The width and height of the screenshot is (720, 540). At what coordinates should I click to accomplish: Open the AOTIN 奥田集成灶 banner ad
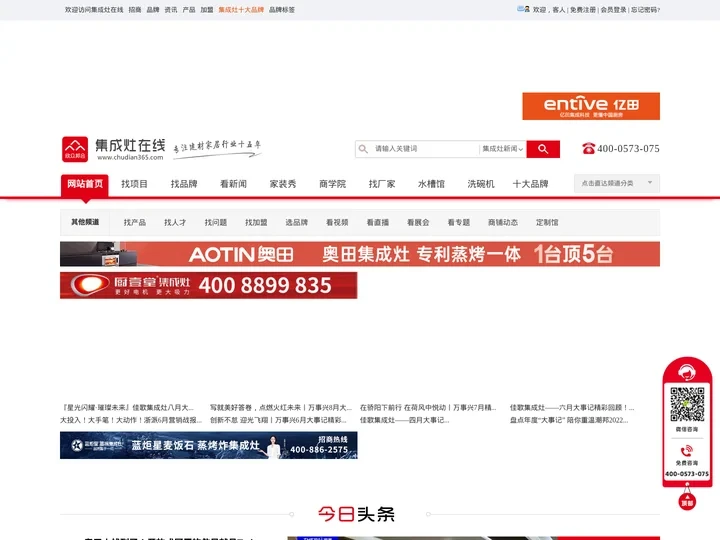[360, 254]
